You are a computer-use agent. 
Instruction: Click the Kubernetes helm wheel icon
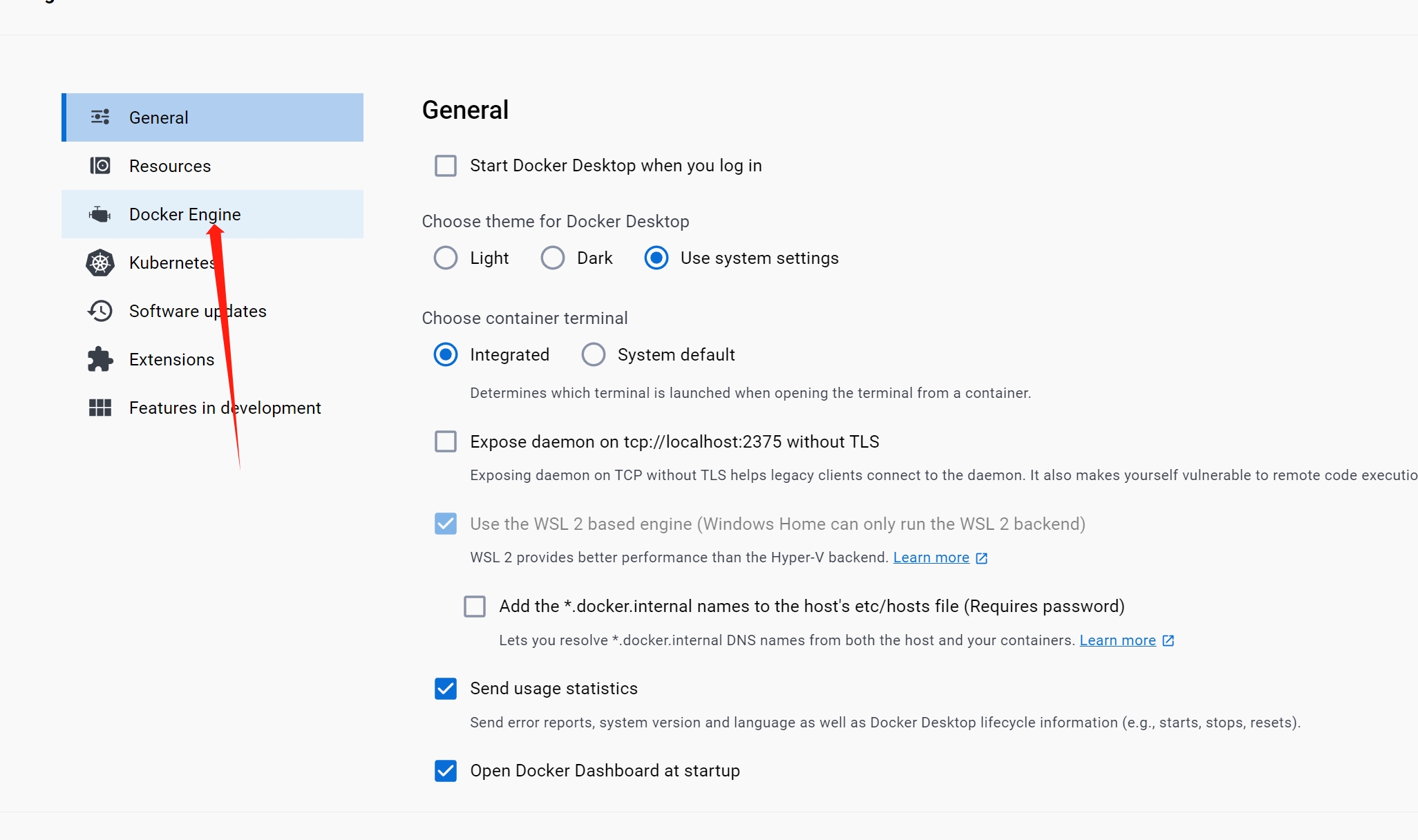(x=100, y=262)
